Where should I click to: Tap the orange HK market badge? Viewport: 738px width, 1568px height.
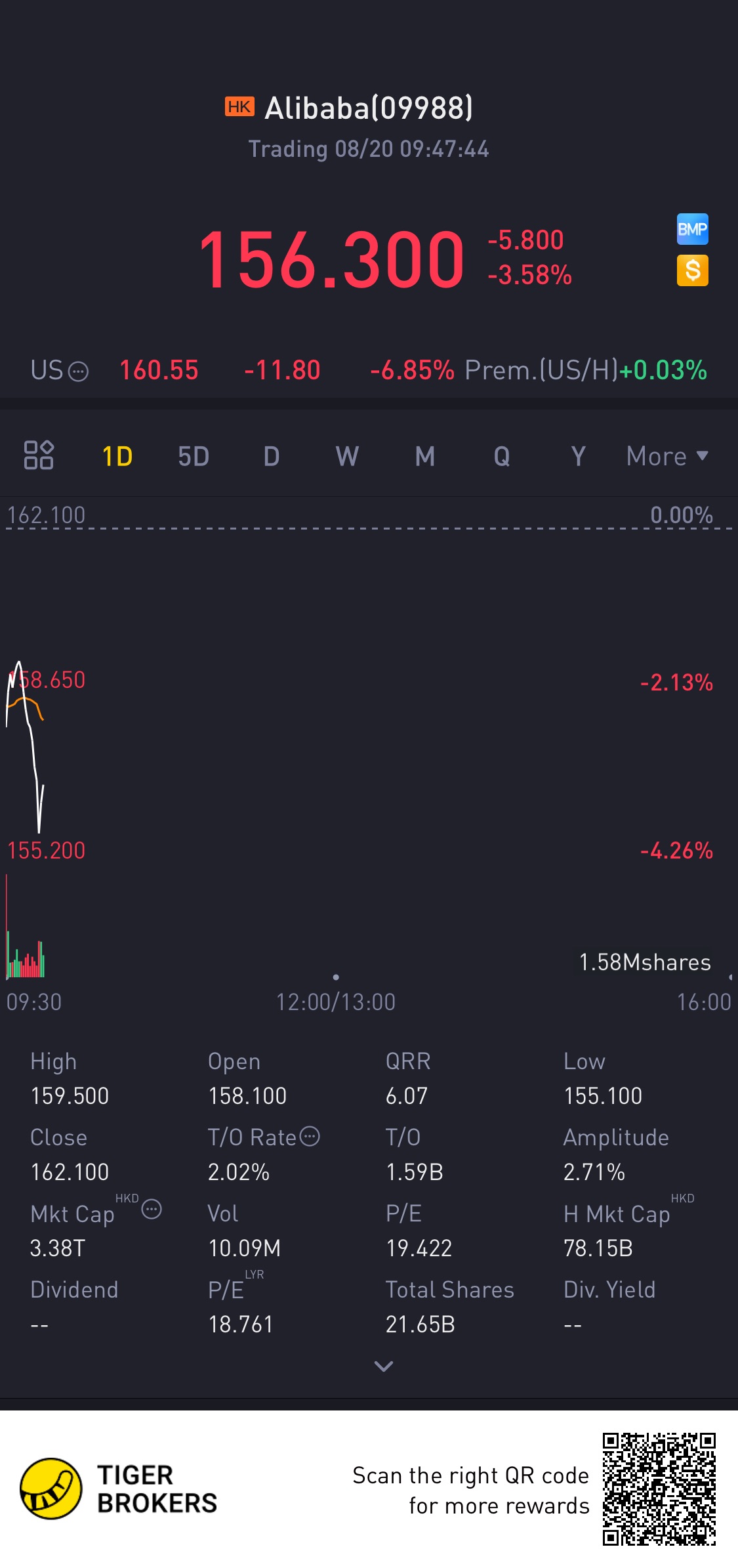(x=239, y=107)
